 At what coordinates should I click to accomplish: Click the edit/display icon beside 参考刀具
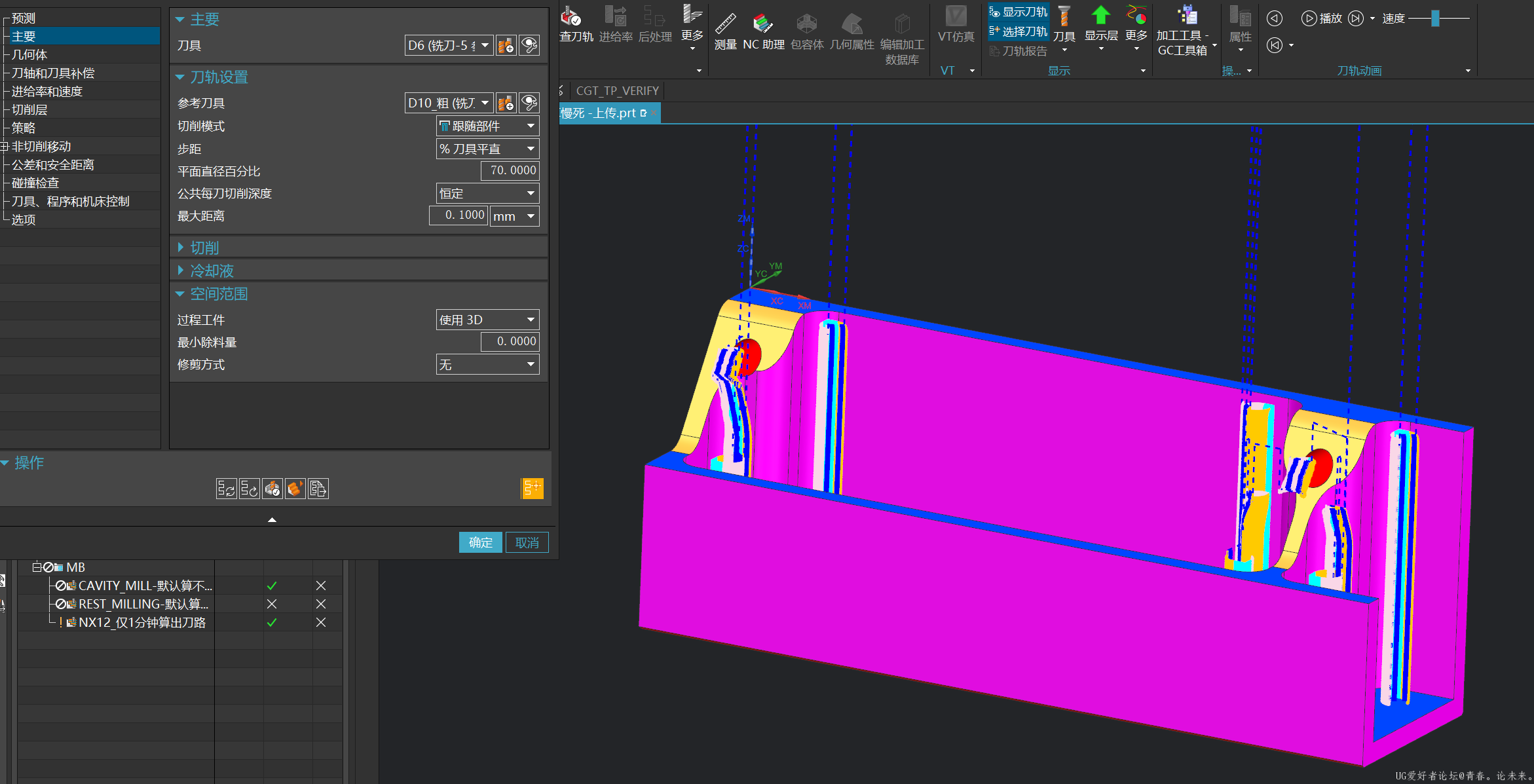(x=529, y=103)
